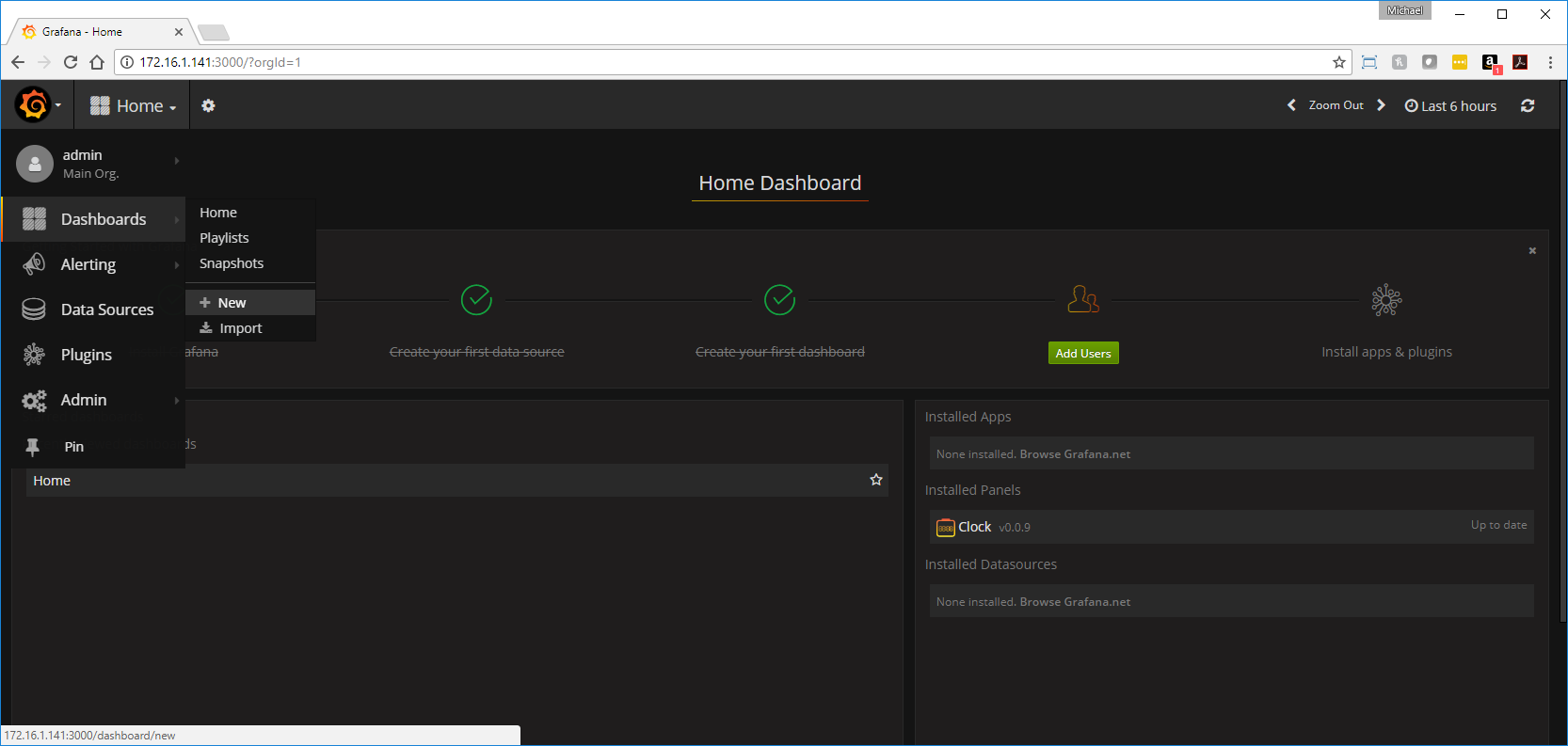1568x746 pixels.
Task: Open Install apps & plugins link
Action: (x=1386, y=352)
